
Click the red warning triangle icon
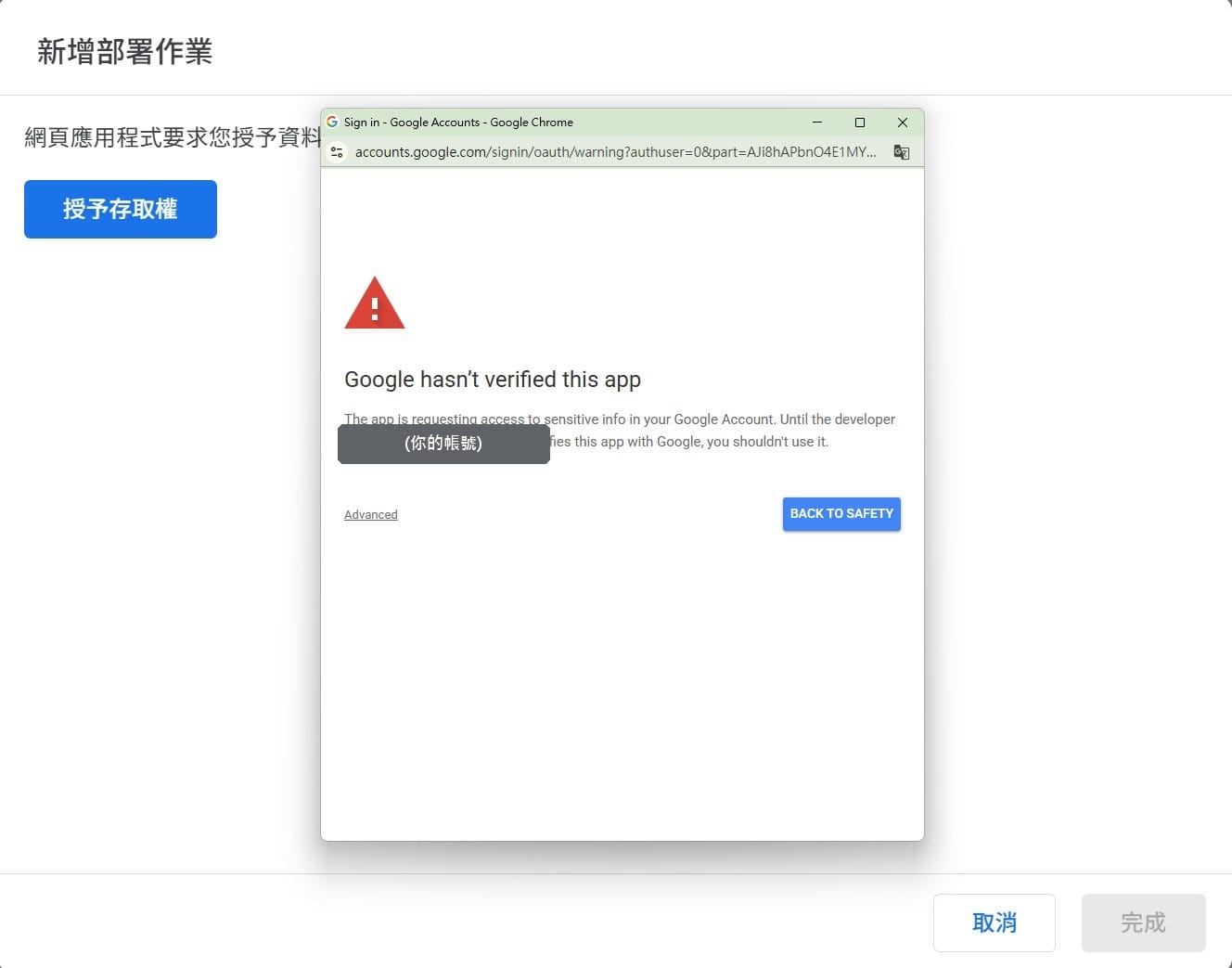click(x=375, y=303)
